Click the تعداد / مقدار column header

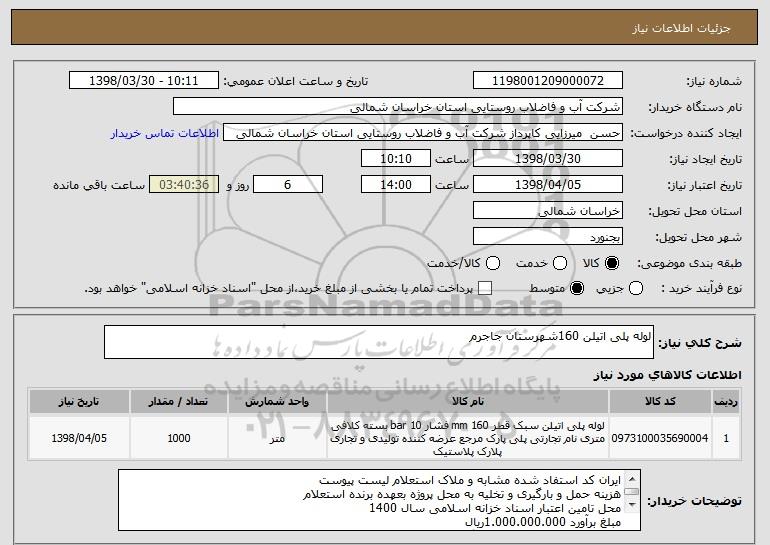tap(179, 402)
